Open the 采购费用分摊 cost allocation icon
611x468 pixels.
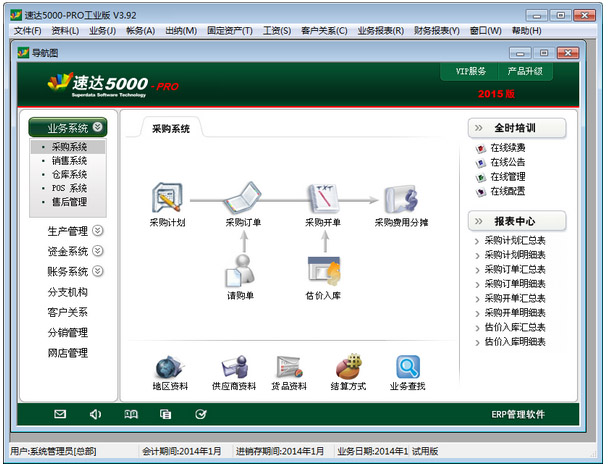pos(401,199)
